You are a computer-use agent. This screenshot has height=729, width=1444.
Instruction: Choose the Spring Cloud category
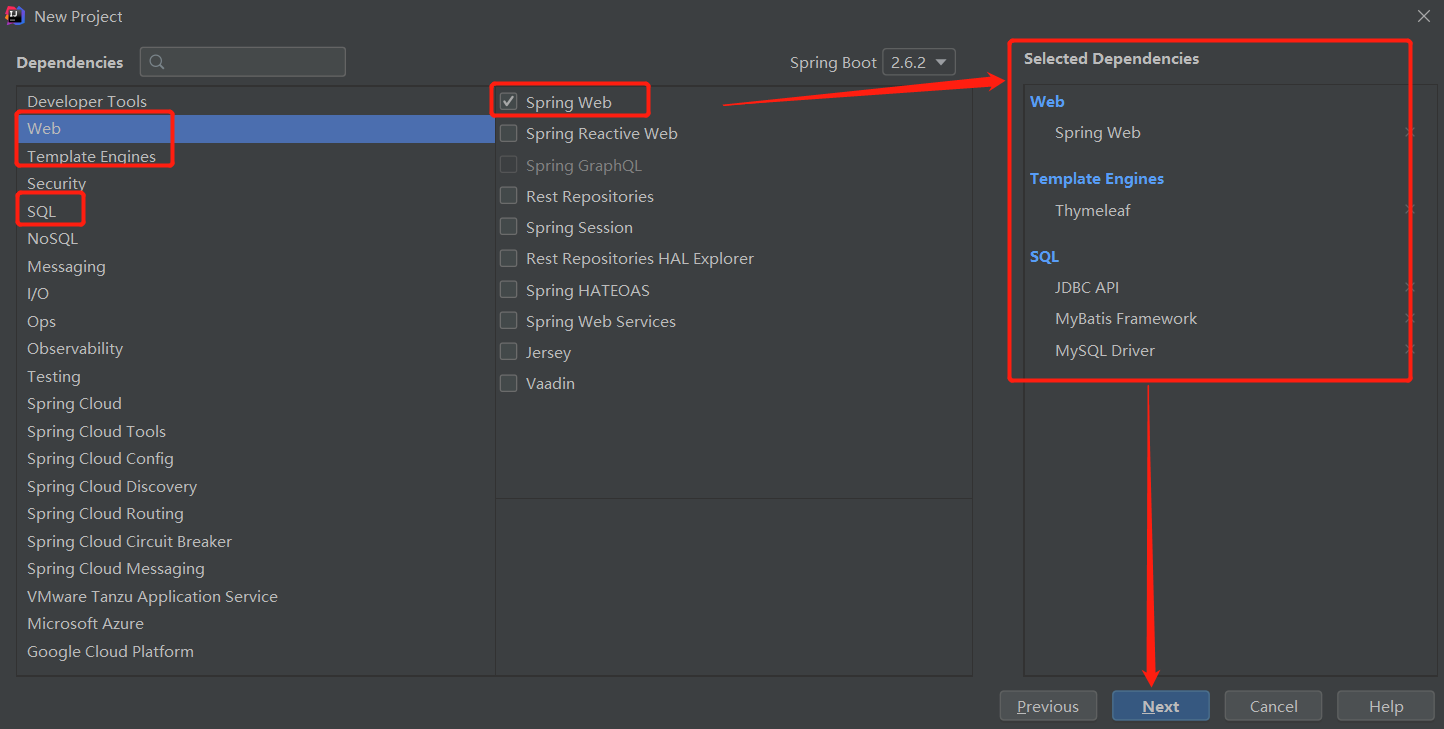tap(256, 404)
